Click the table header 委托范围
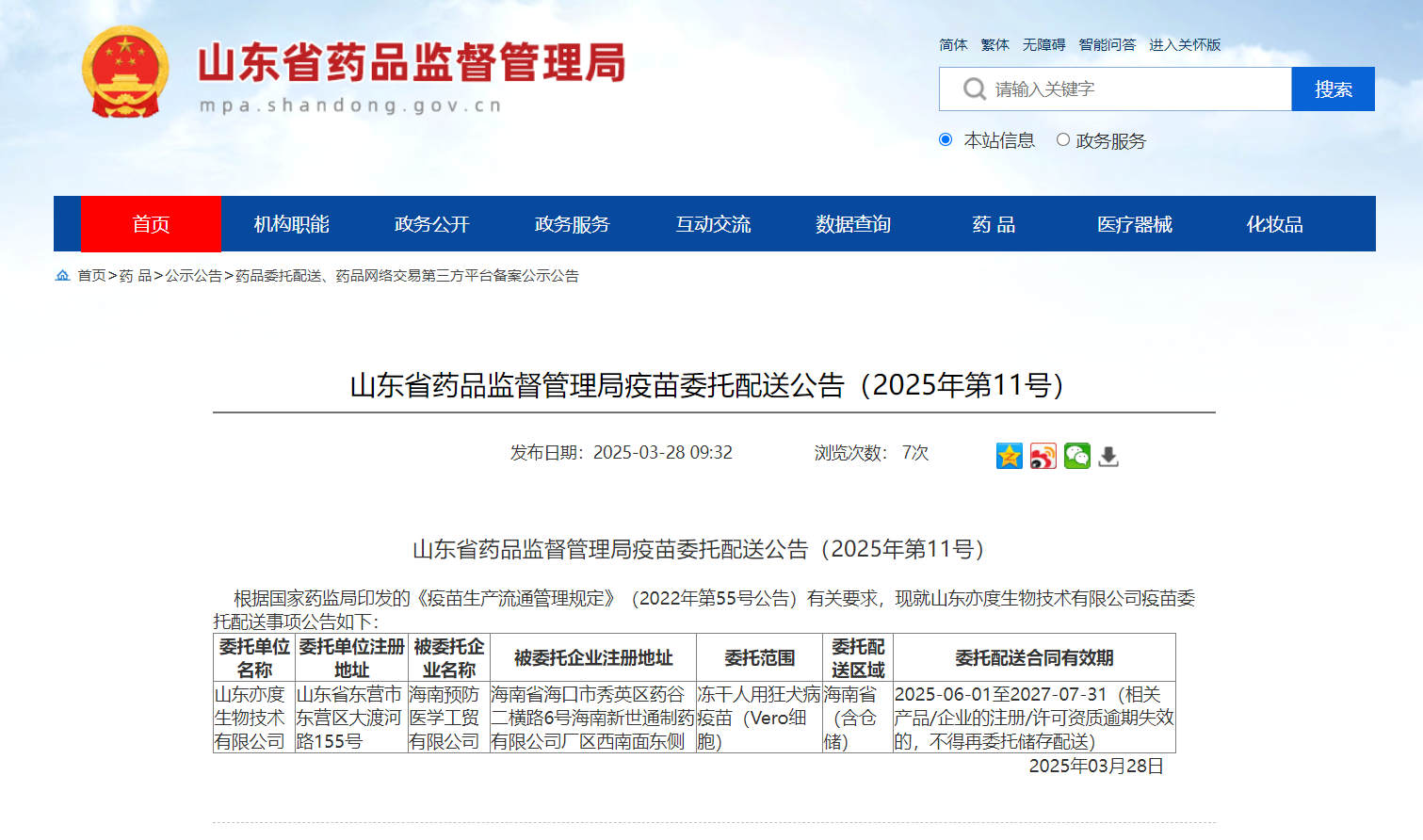 coord(759,658)
